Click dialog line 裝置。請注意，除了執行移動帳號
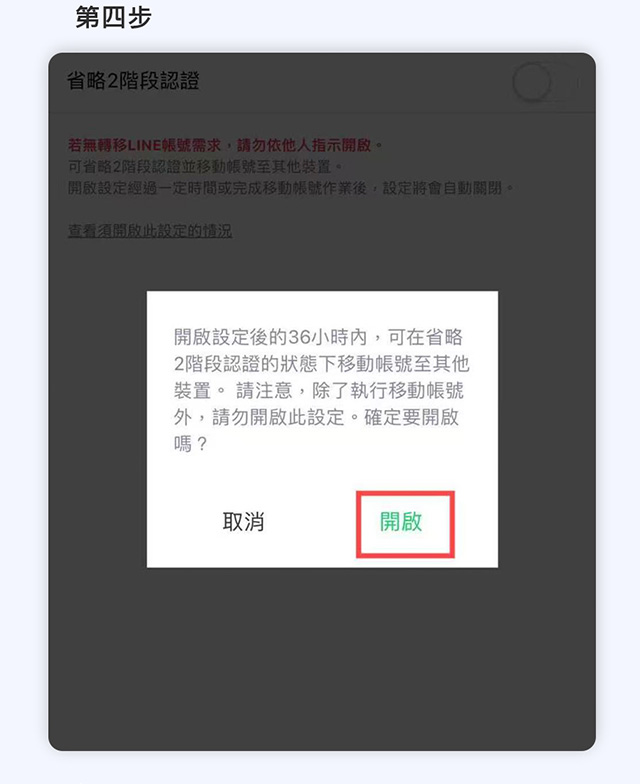Viewport: 640px width, 784px height. (x=318, y=390)
